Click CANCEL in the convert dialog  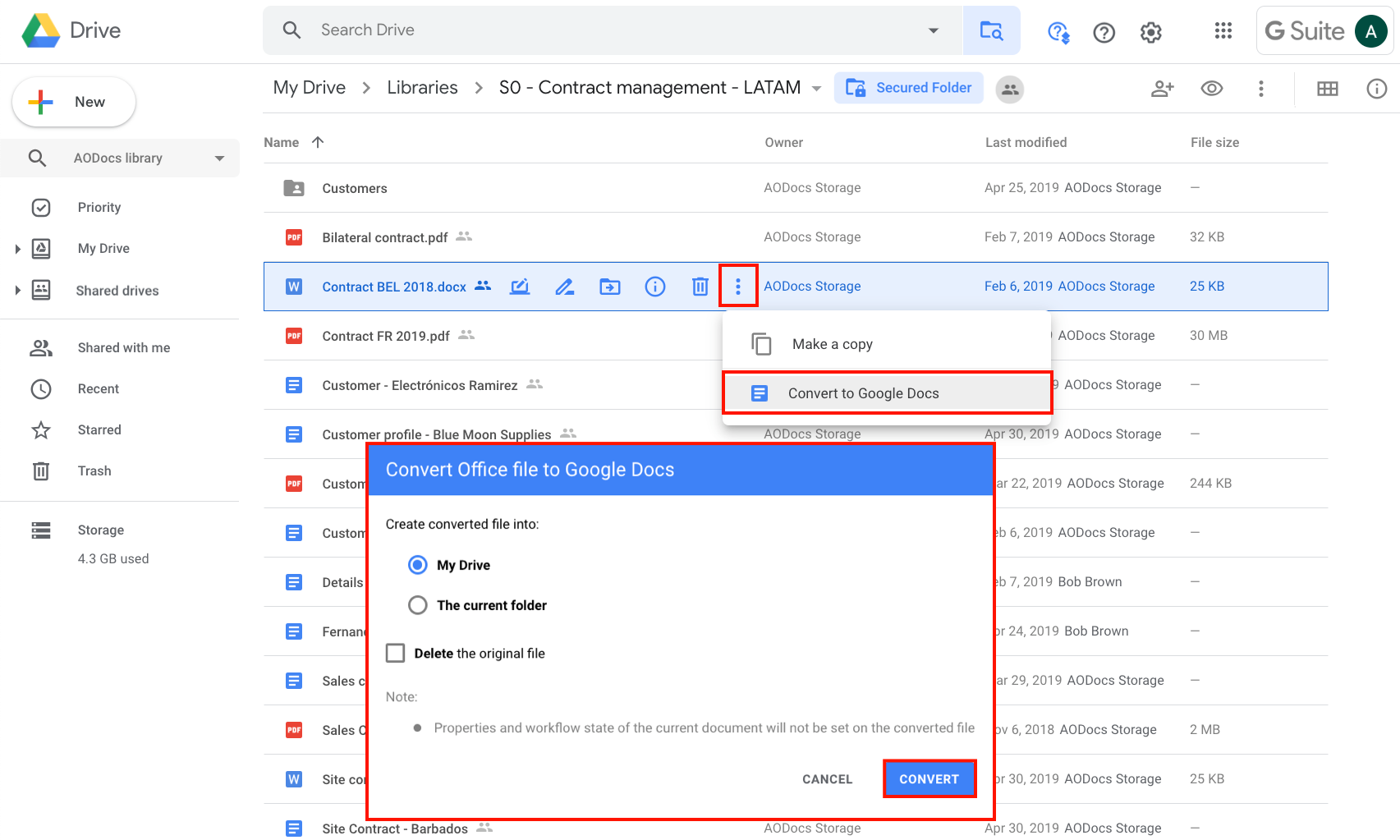coord(827,779)
